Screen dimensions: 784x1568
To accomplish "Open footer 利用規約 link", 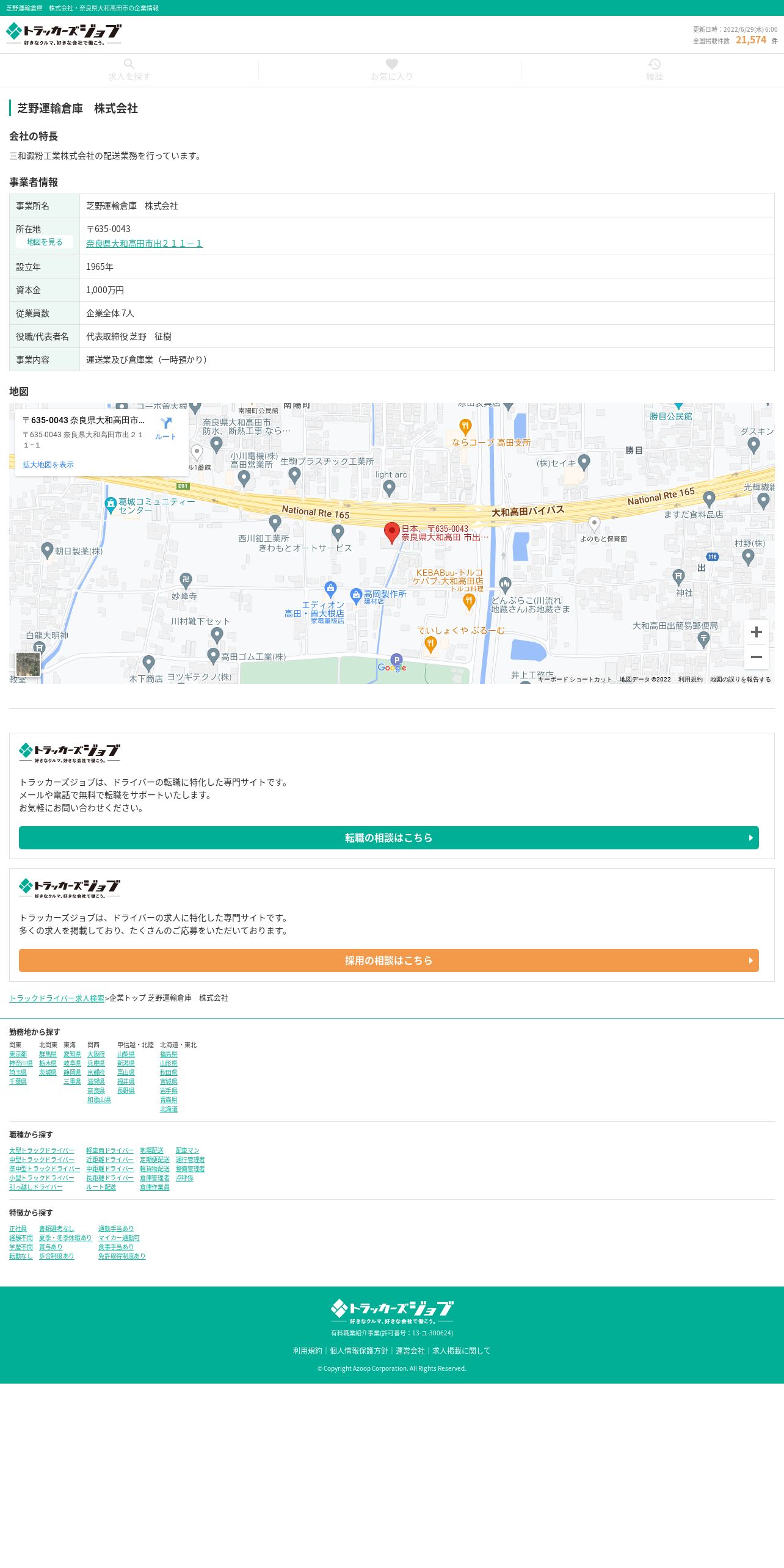I will (x=308, y=1351).
